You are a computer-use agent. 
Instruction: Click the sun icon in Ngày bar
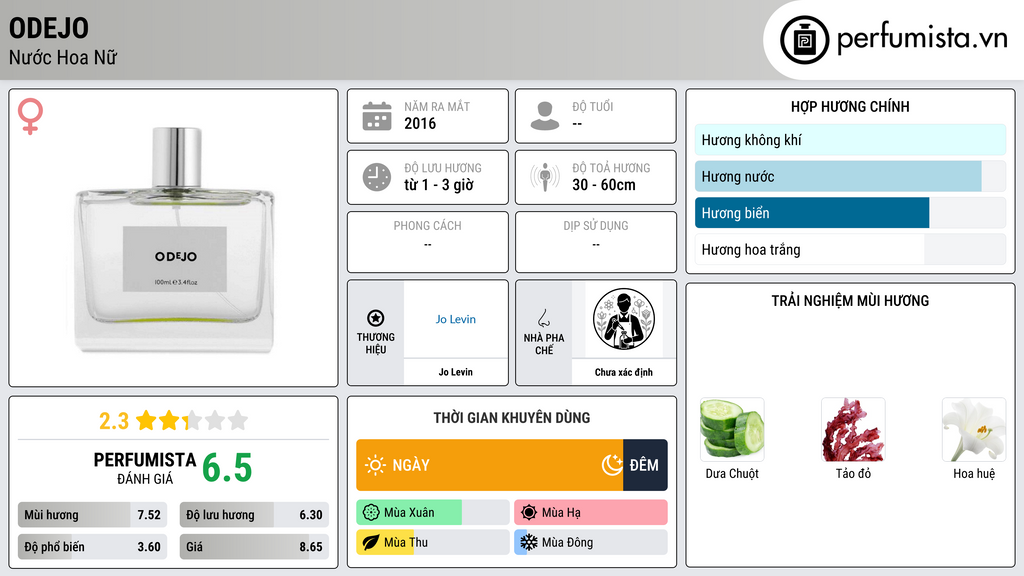point(375,465)
